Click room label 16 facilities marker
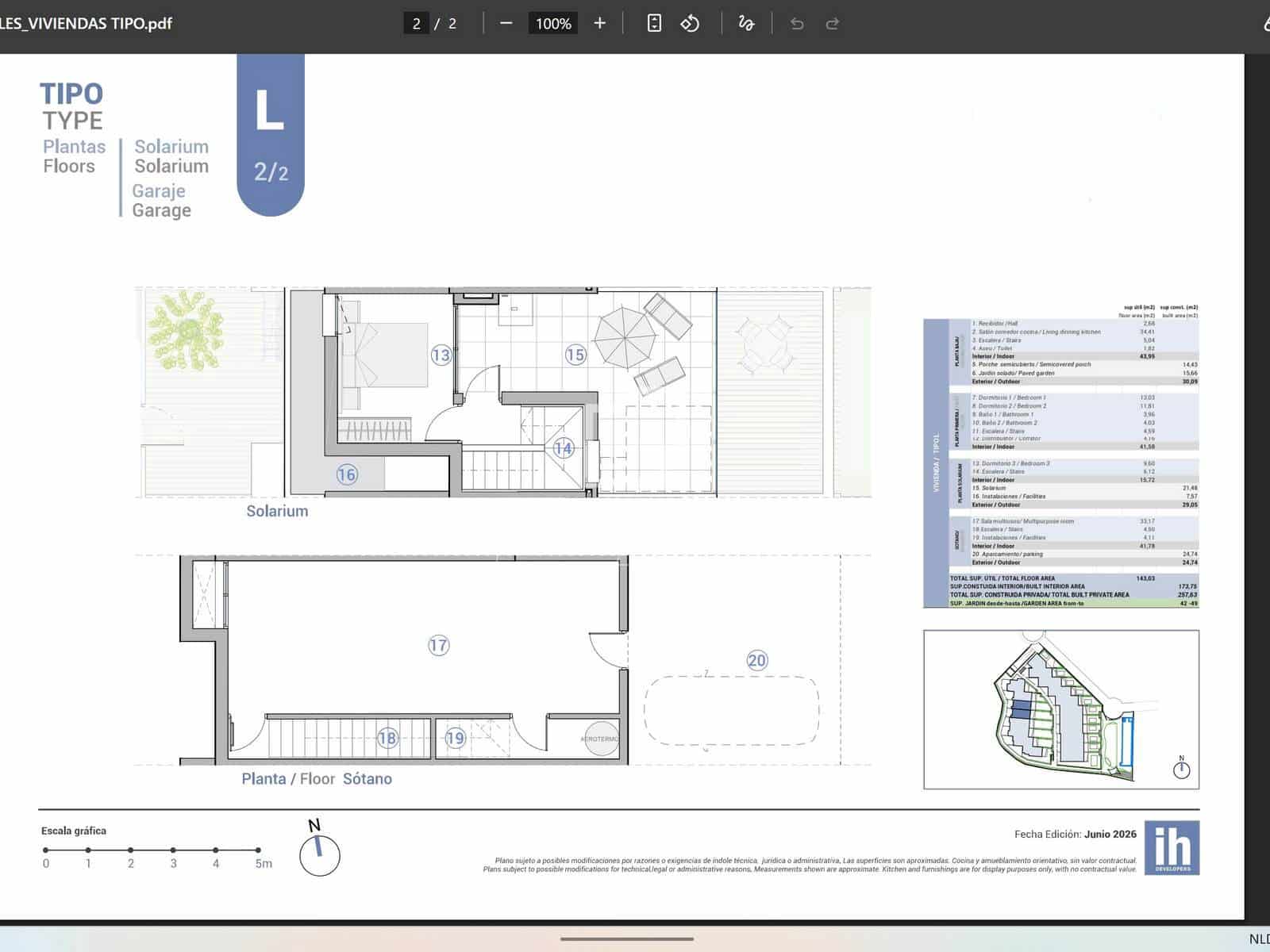This screenshot has width=1270, height=952. pyautogui.click(x=347, y=474)
